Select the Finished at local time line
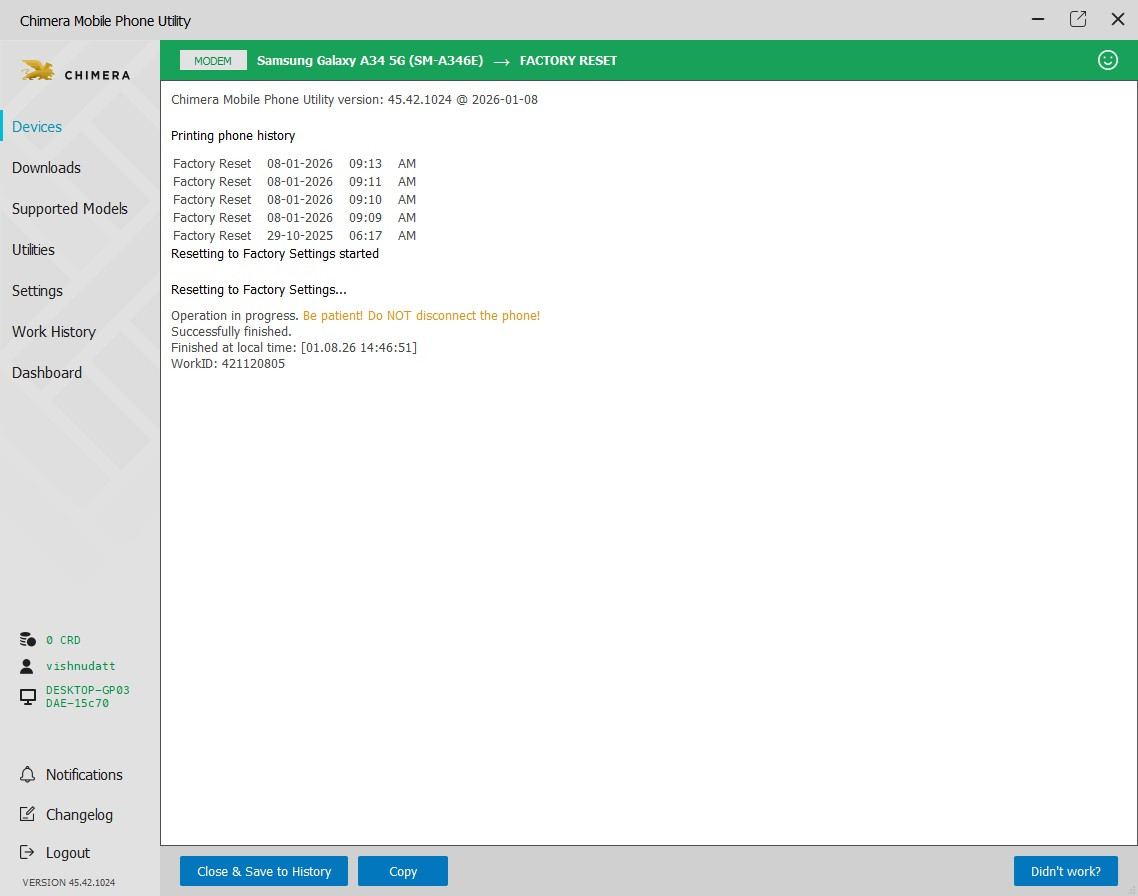1138x896 pixels. tap(294, 348)
